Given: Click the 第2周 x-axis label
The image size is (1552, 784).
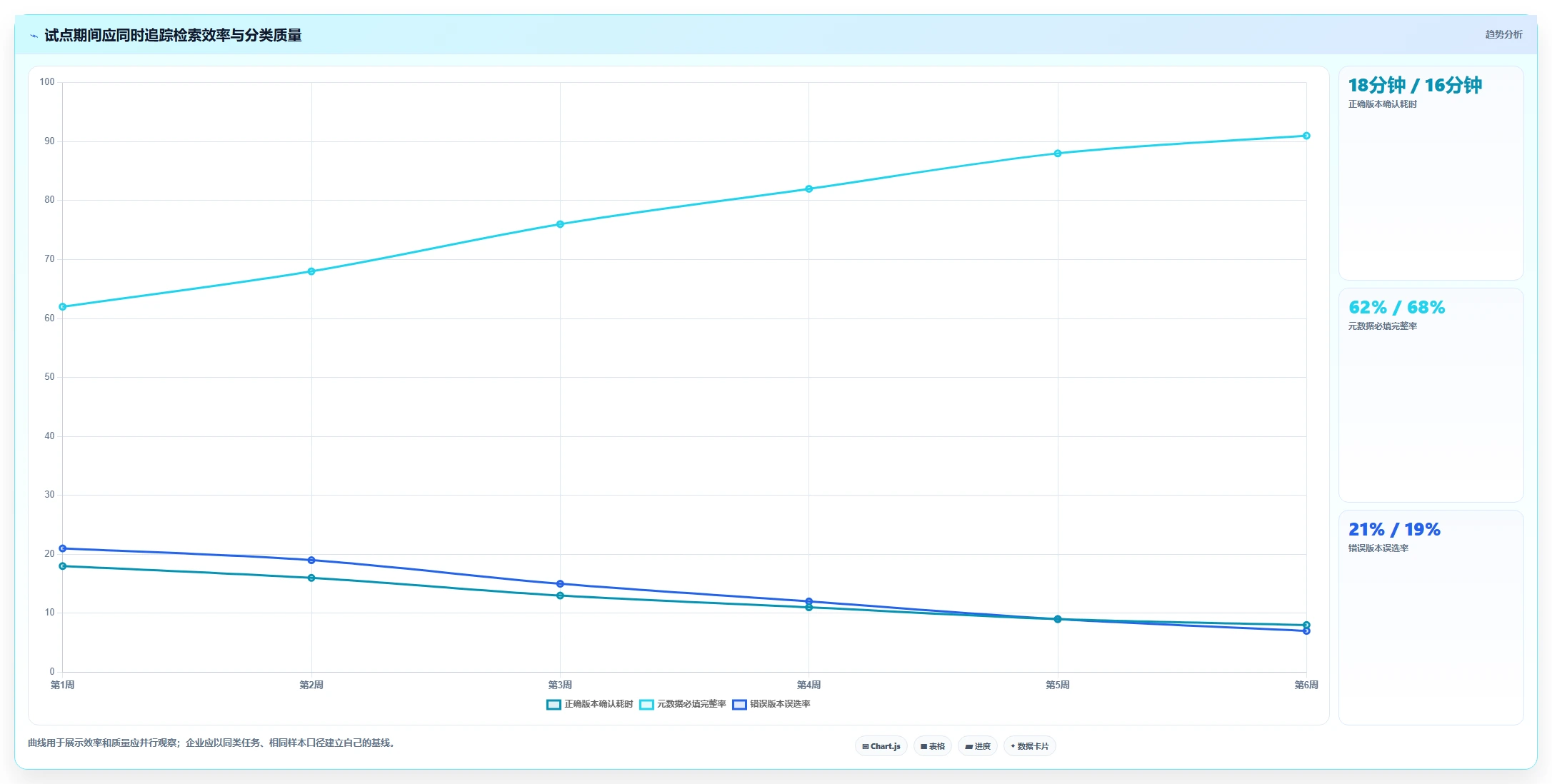Looking at the screenshot, I should coord(311,685).
